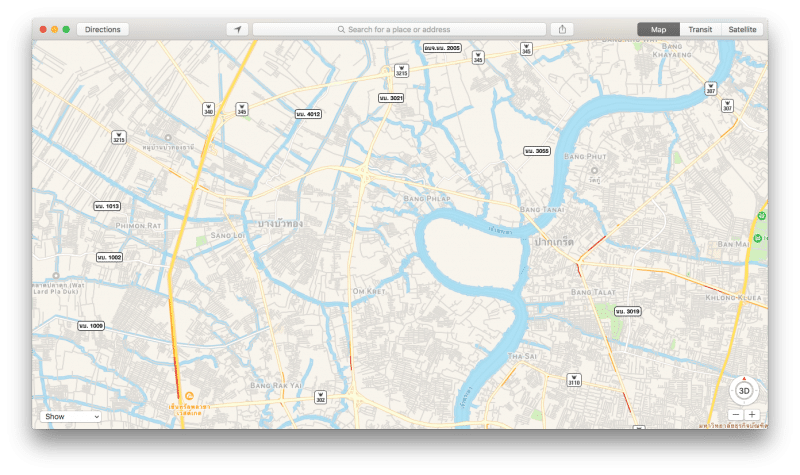The image size is (800, 475).
Task: Maximize the Maps window with green button
Action: coord(66,30)
